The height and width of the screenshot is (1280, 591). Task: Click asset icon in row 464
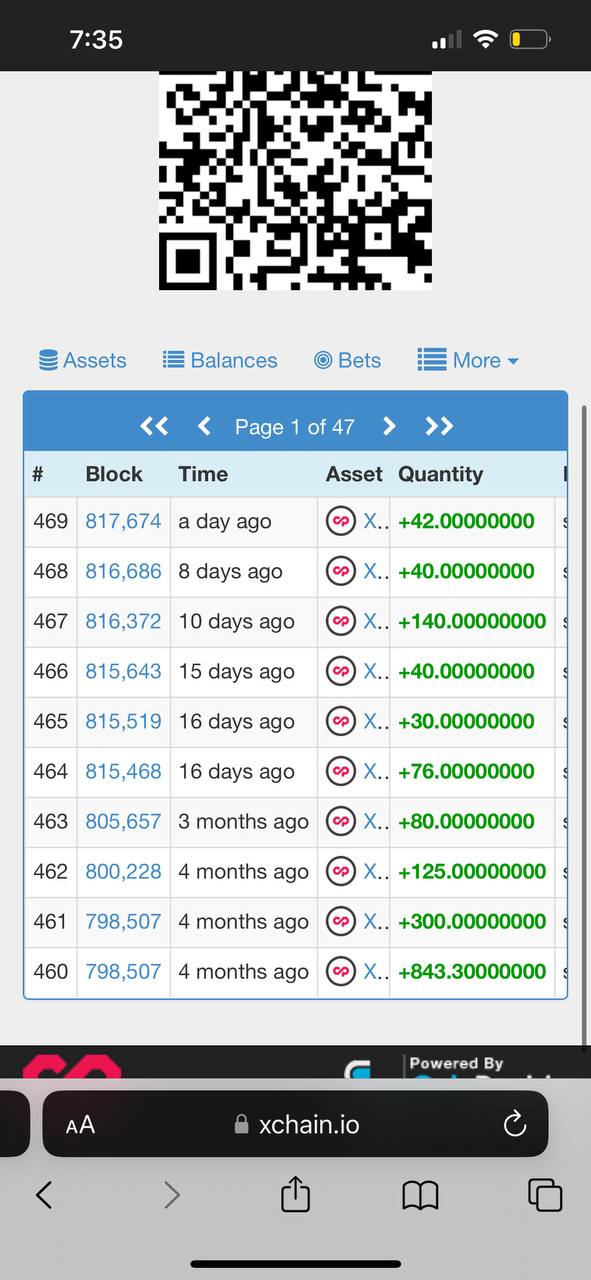tap(341, 771)
